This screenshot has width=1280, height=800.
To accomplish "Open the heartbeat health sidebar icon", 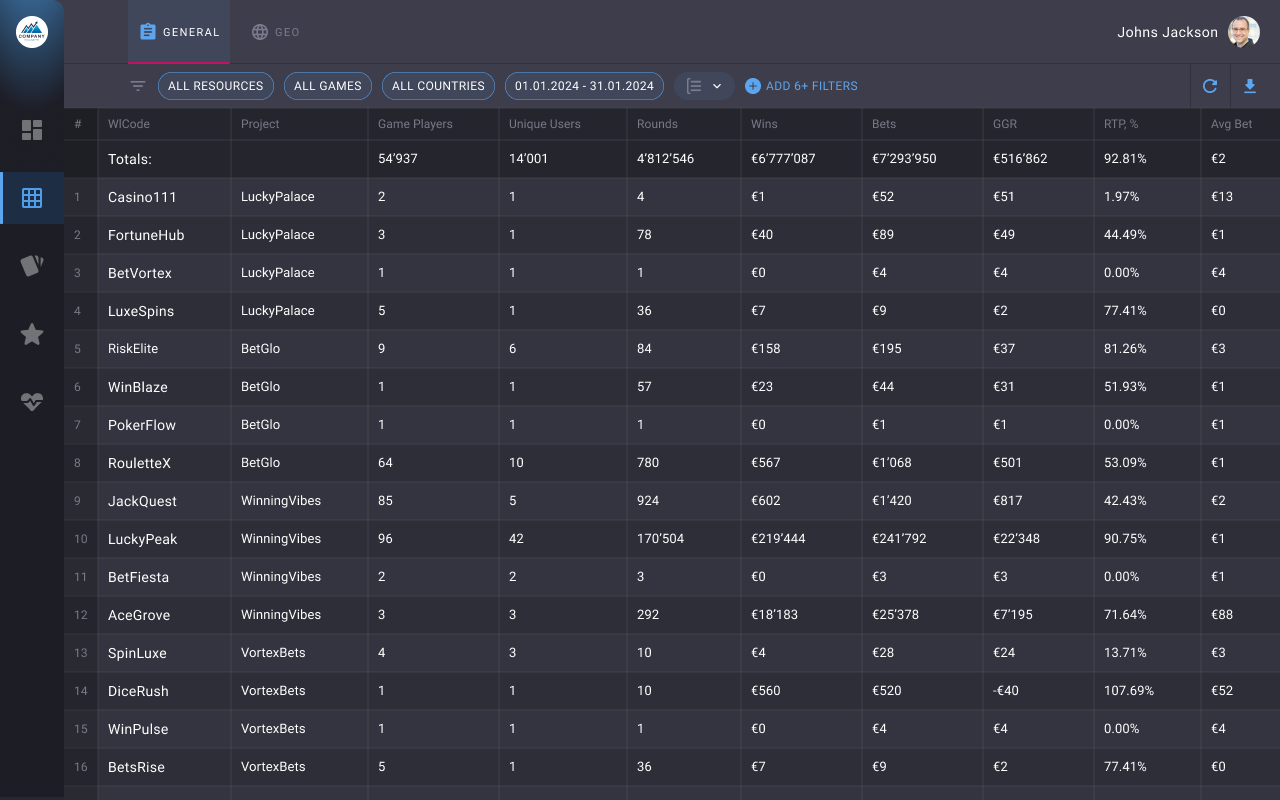I will [32, 402].
